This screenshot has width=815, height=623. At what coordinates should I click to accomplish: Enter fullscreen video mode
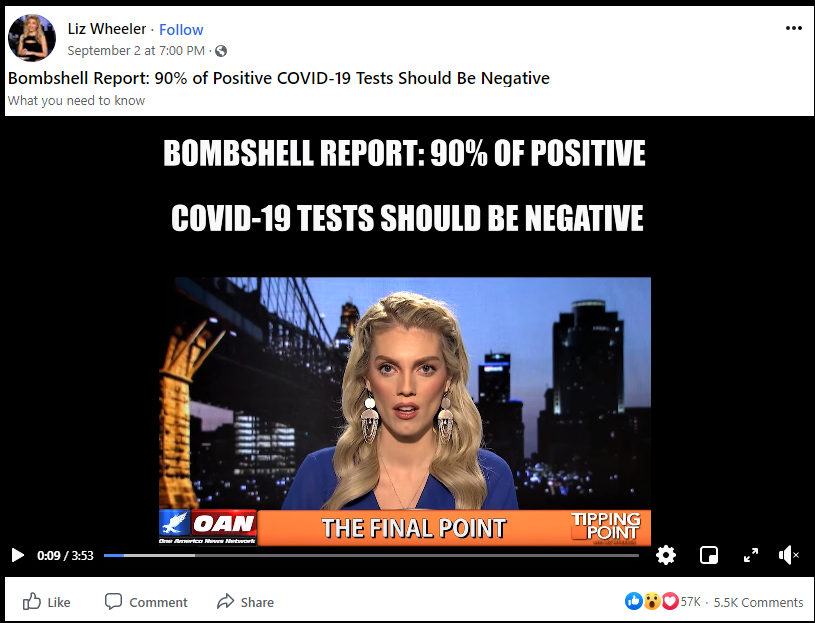pyautogui.click(x=751, y=555)
